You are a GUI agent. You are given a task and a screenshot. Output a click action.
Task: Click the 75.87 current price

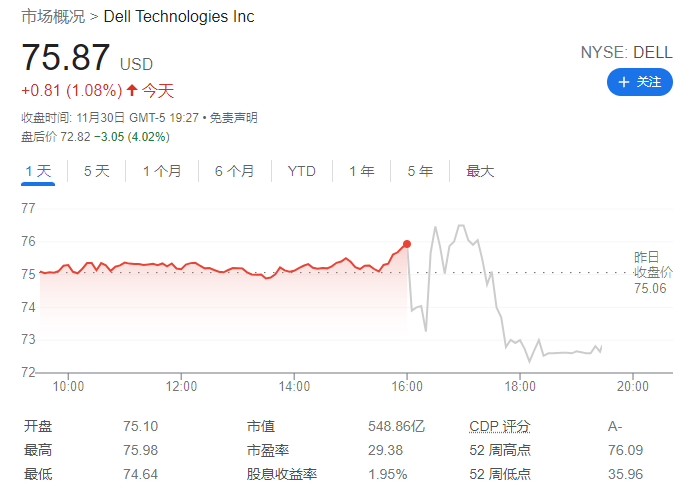click(66, 57)
